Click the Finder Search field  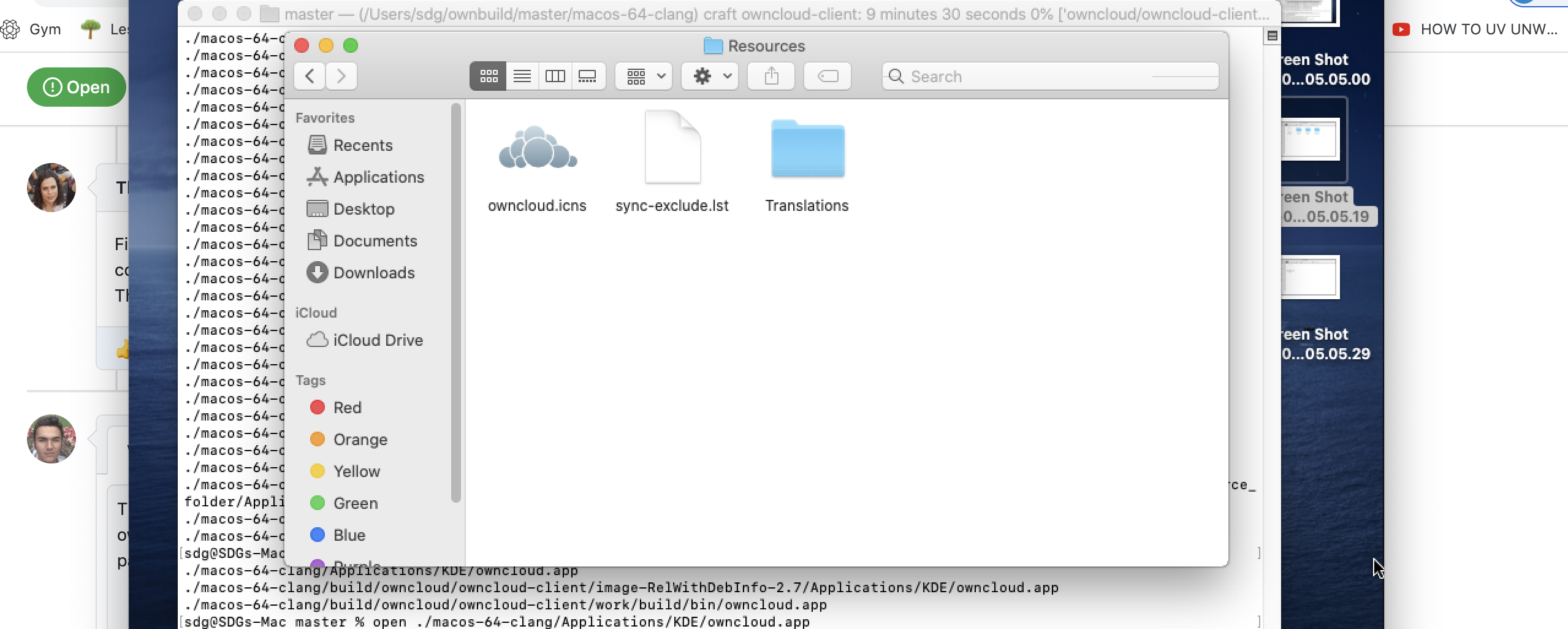pos(1050,76)
